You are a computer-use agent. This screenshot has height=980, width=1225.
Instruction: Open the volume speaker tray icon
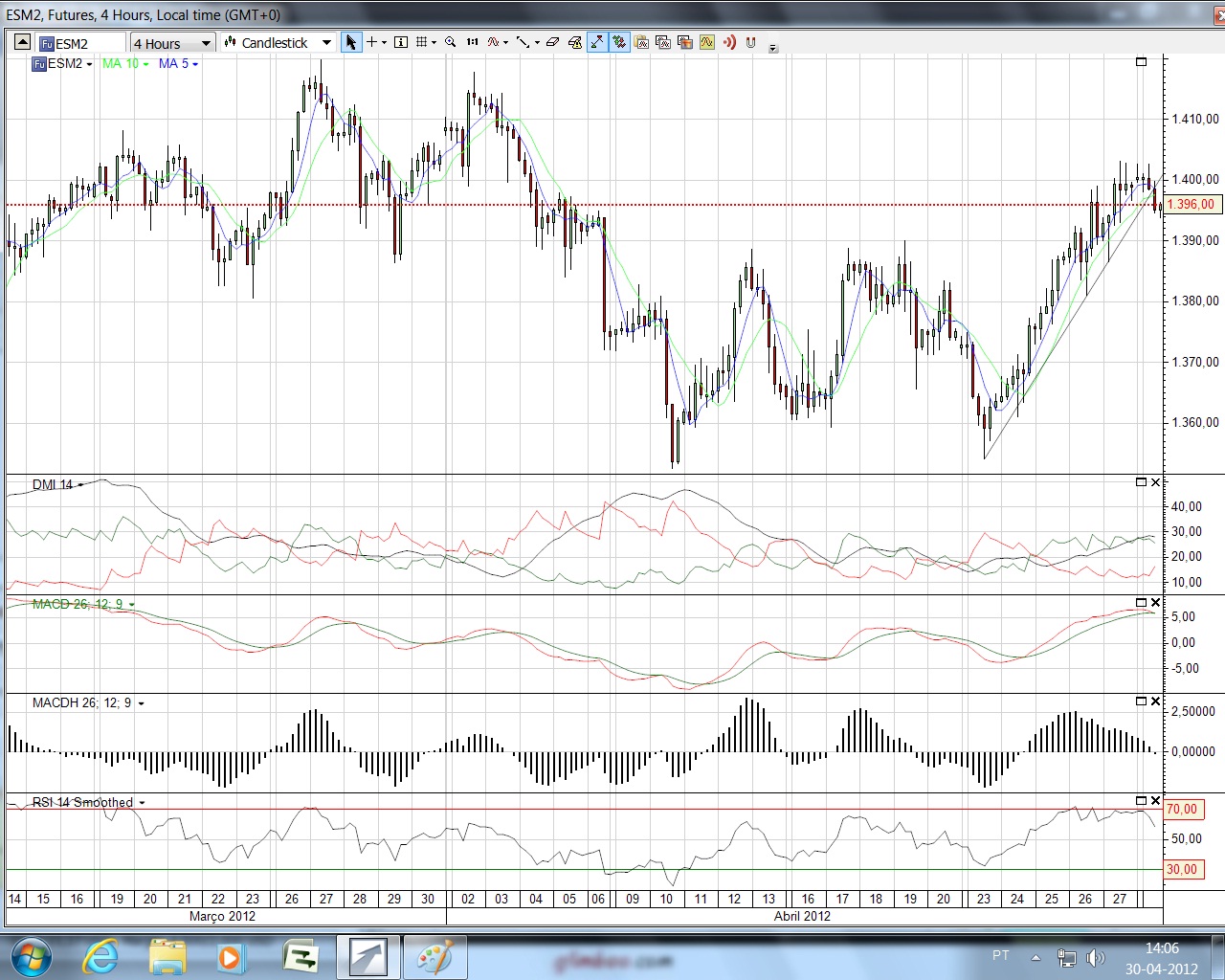[x=1096, y=957]
